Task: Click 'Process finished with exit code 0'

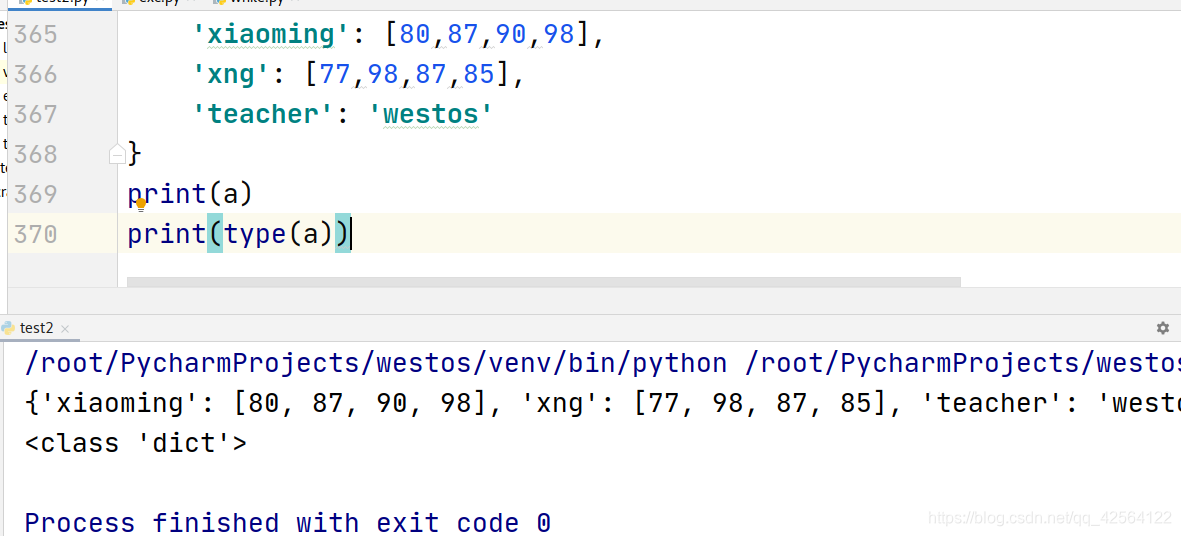Action: (288, 522)
